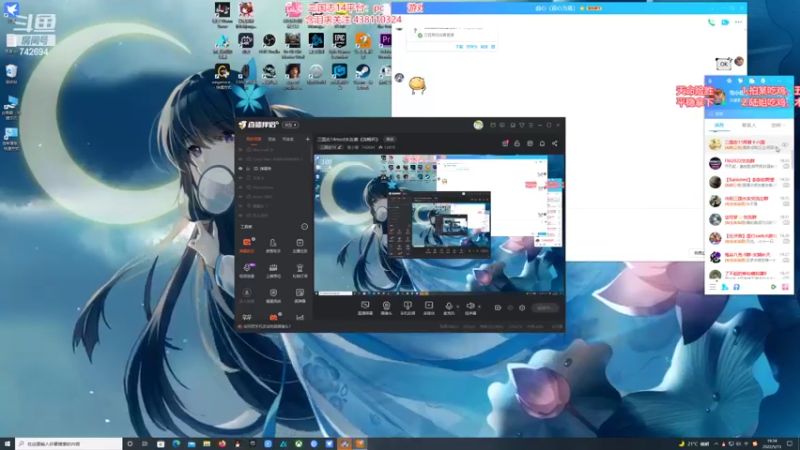This screenshot has height=450, width=800.
Task: Click the microphone icon in the streaming toolbar
Action: click(x=449, y=306)
